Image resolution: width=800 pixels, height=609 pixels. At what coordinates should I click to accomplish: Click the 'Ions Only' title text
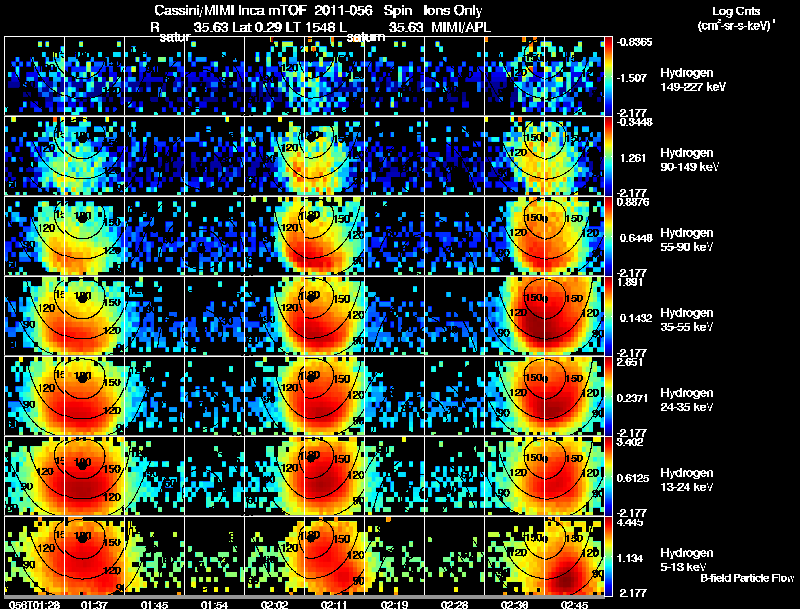(x=452, y=10)
